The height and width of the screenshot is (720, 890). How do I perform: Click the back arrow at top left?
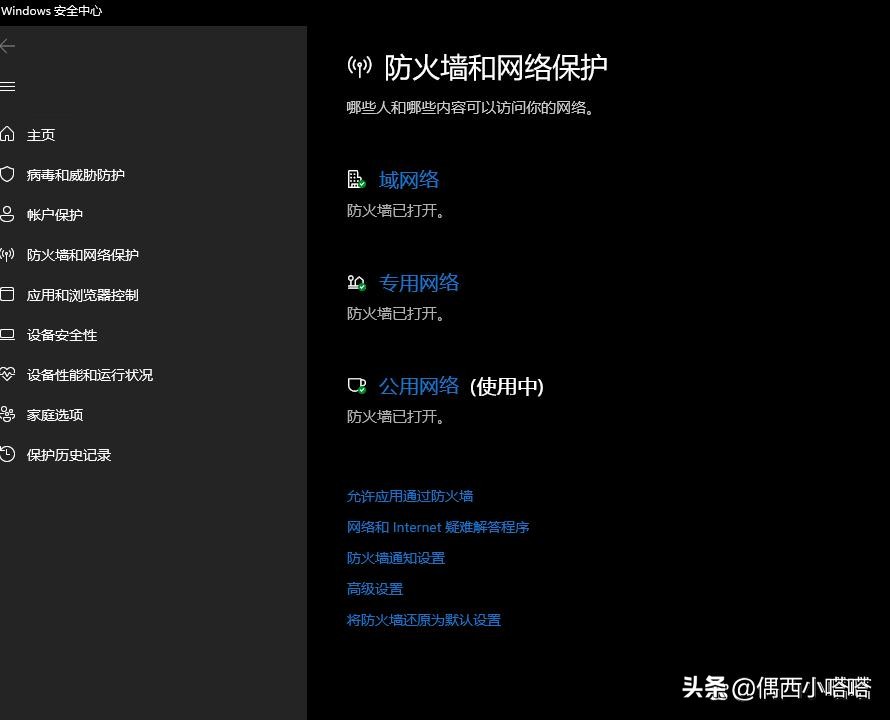point(8,45)
